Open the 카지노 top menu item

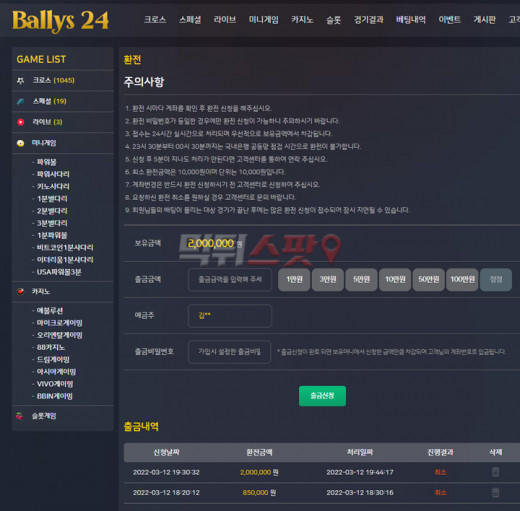pyautogui.click(x=302, y=20)
